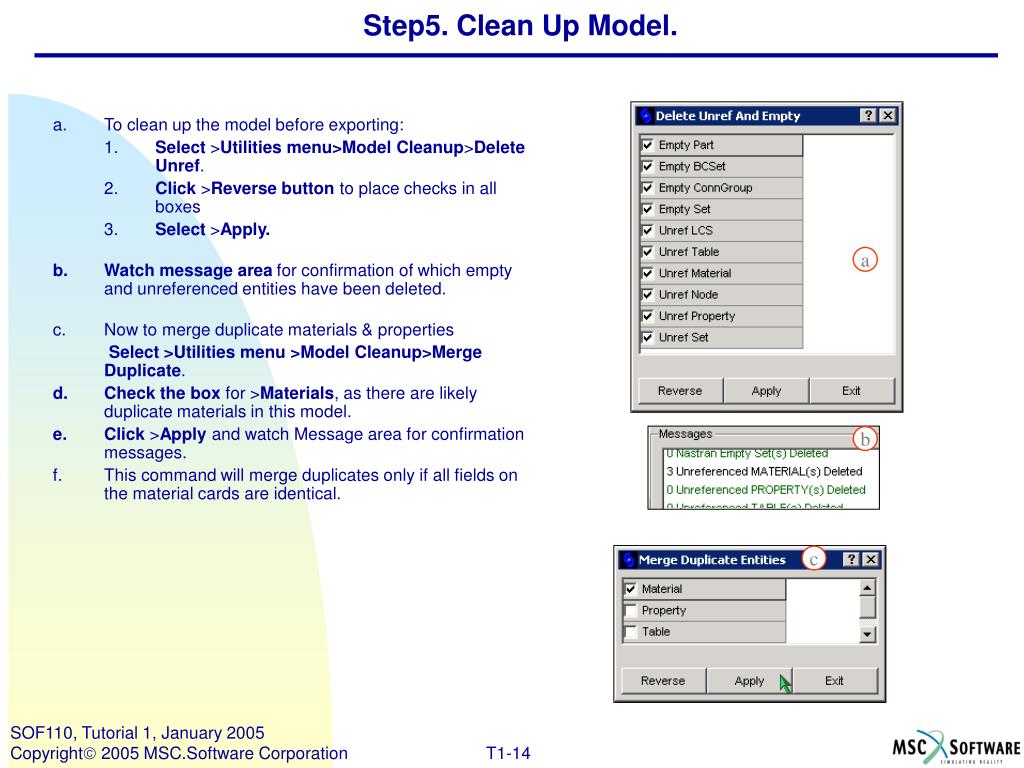Click scroll up arrow in Merge Duplicate list
Screen dimensions: 1024x768
(x=867, y=588)
